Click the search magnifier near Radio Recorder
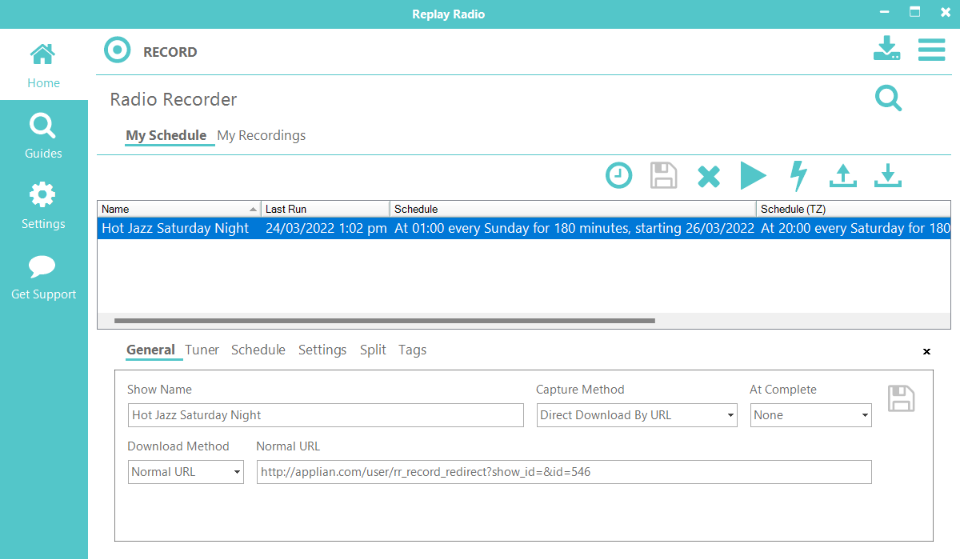960x559 pixels. point(888,98)
